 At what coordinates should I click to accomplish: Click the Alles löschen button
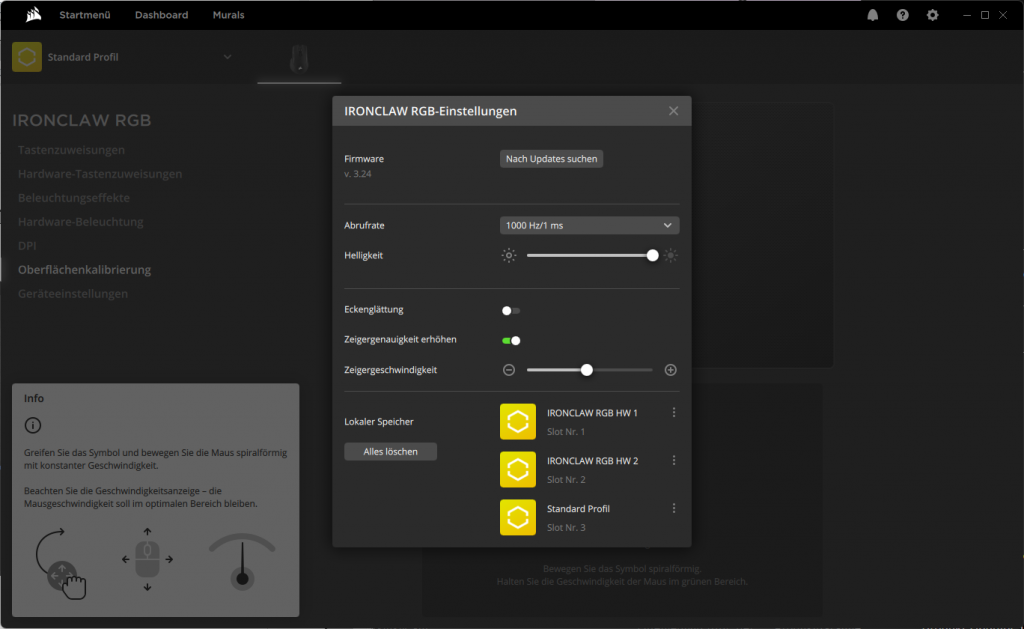[x=391, y=451]
